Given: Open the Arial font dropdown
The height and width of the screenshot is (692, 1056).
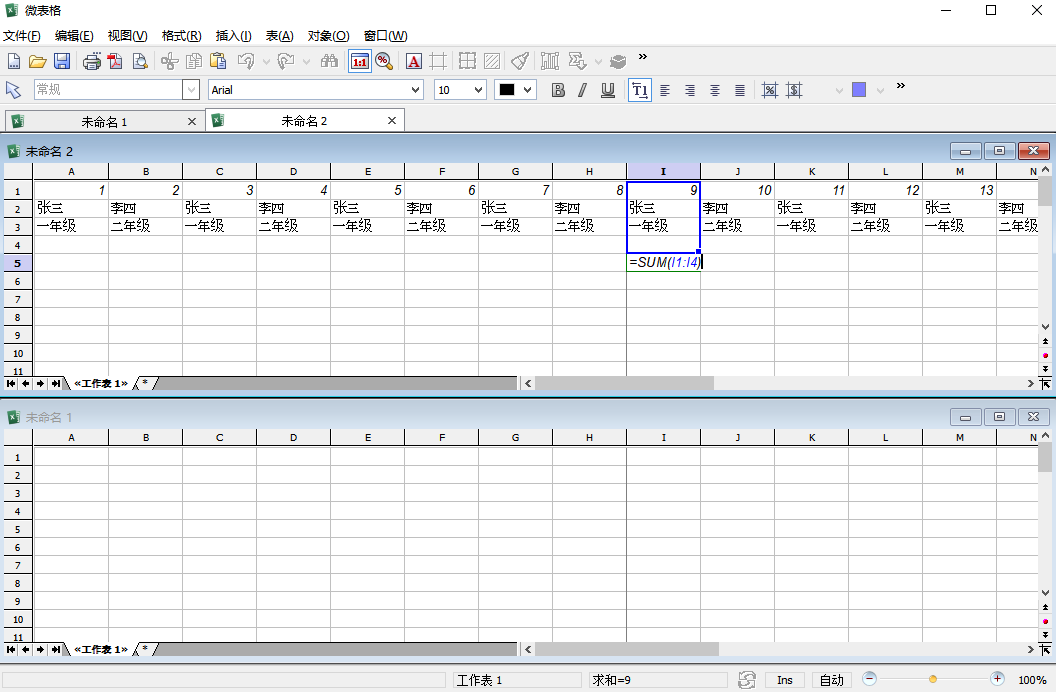Looking at the screenshot, I should [x=416, y=90].
